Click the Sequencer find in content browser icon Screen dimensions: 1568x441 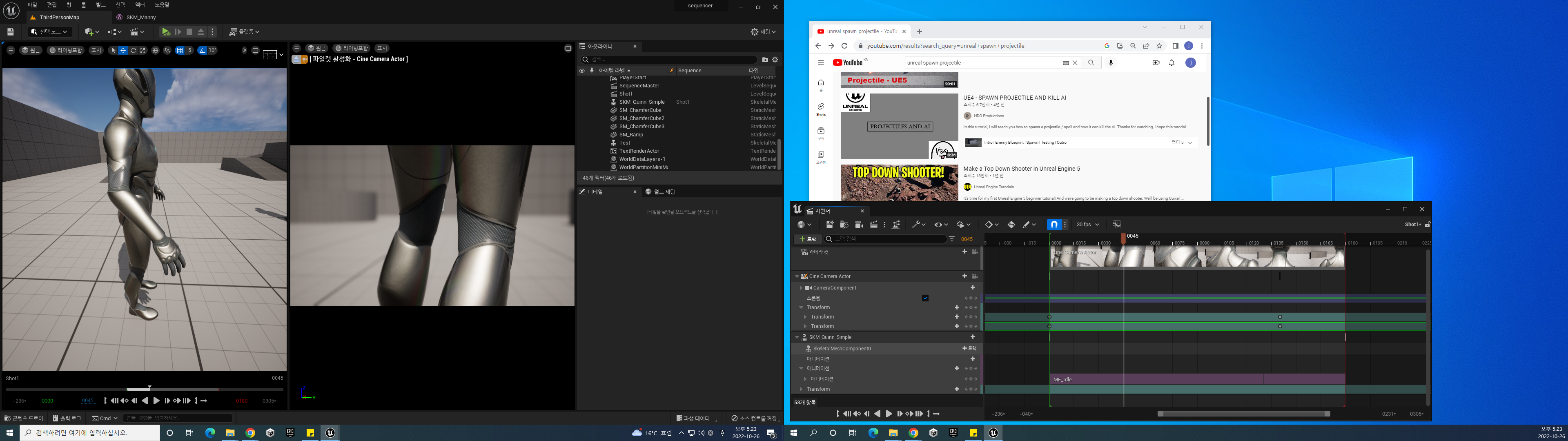tap(844, 225)
